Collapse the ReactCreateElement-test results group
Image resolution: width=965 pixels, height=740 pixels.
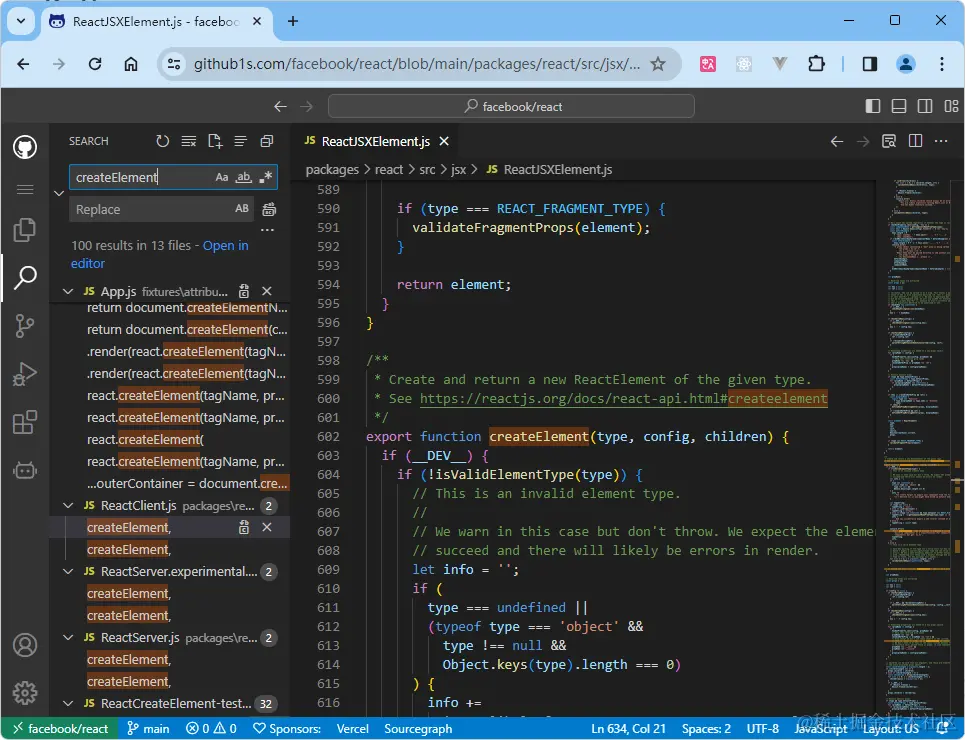point(68,703)
